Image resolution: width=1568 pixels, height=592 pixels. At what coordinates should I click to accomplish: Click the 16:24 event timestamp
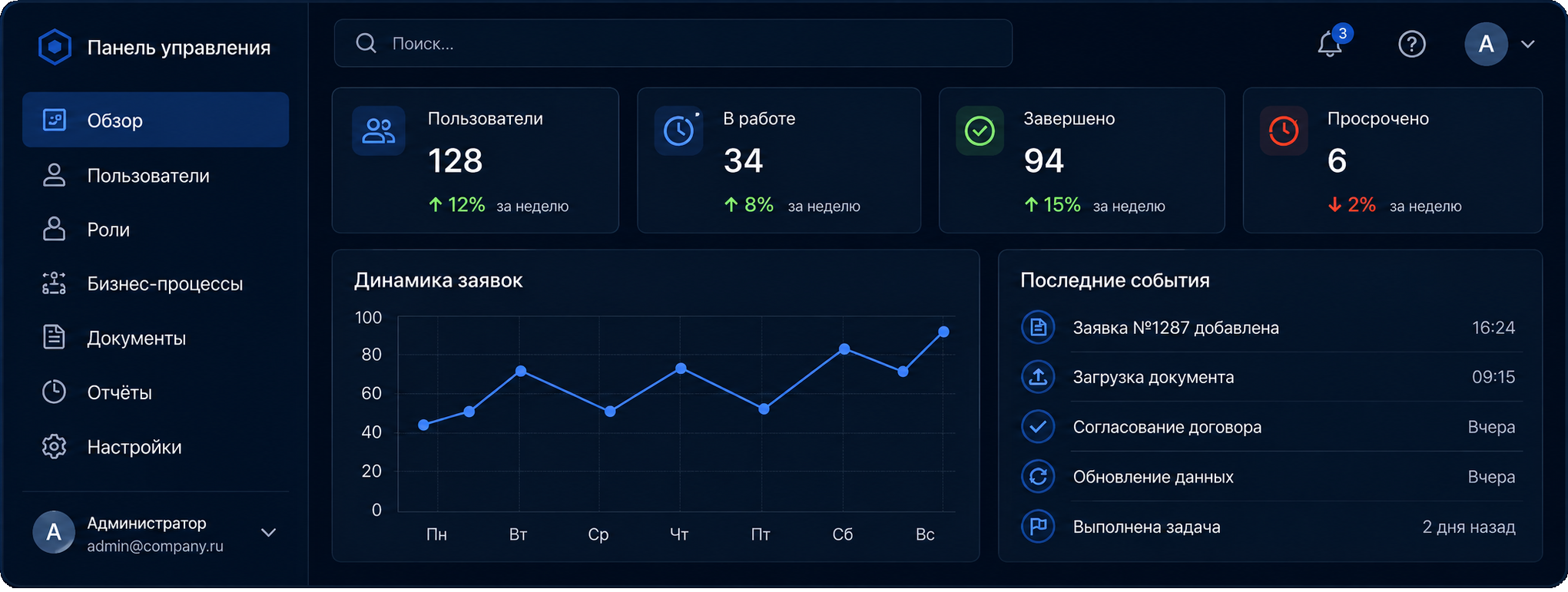pyautogui.click(x=1493, y=328)
